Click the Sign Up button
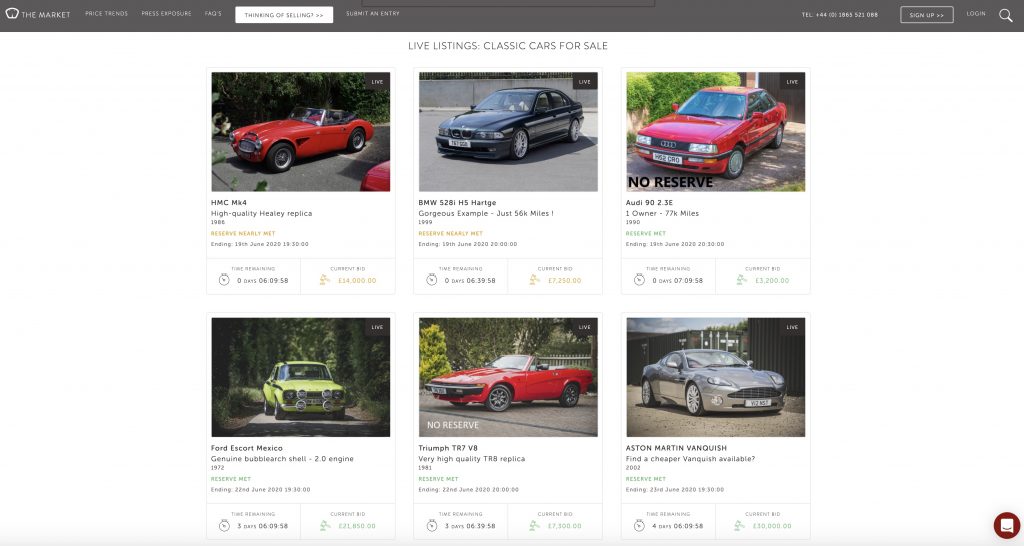1024x546 pixels. pyautogui.click(x=927, y=15)
